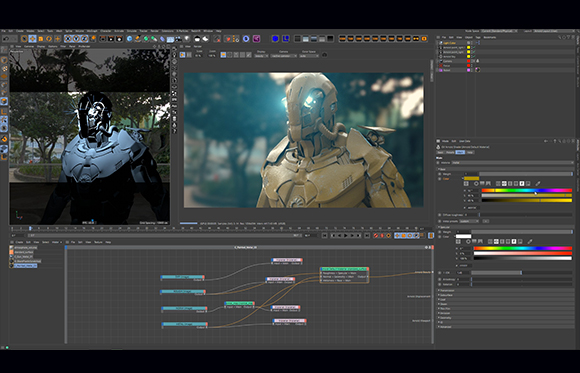Click the first orange Arnold toolbar icon
The width and height of the screenshot is (580, 373).
[x=343, y=38]
